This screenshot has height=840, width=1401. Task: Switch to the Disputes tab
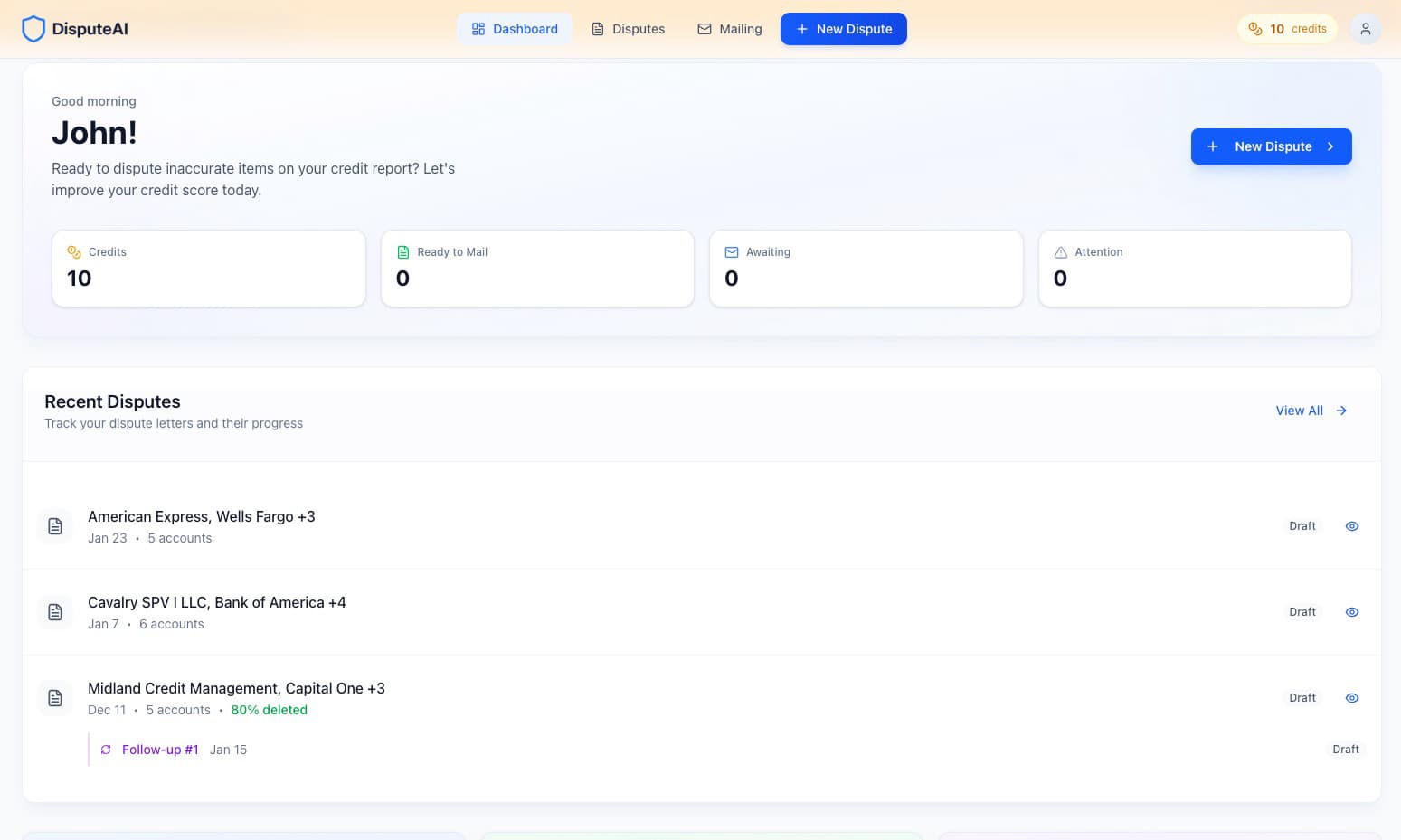(x=628, y=28)
